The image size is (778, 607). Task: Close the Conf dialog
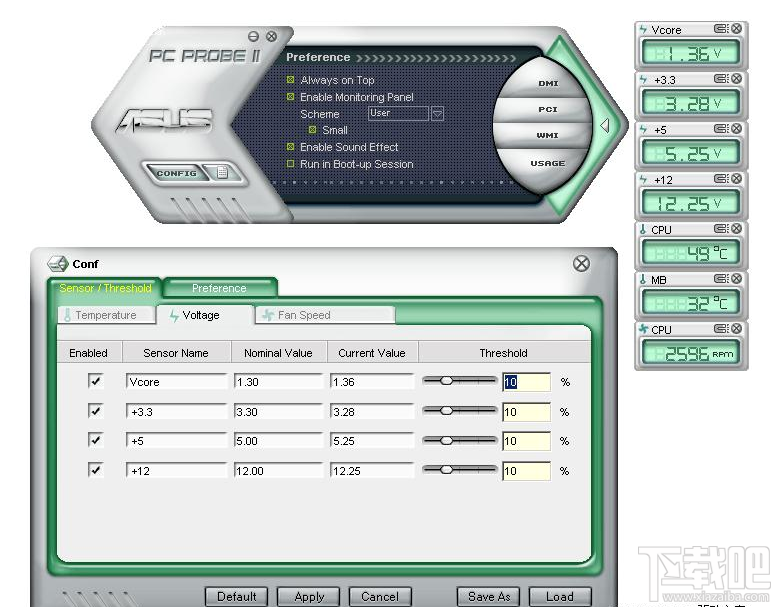click(x=582, y=263)
